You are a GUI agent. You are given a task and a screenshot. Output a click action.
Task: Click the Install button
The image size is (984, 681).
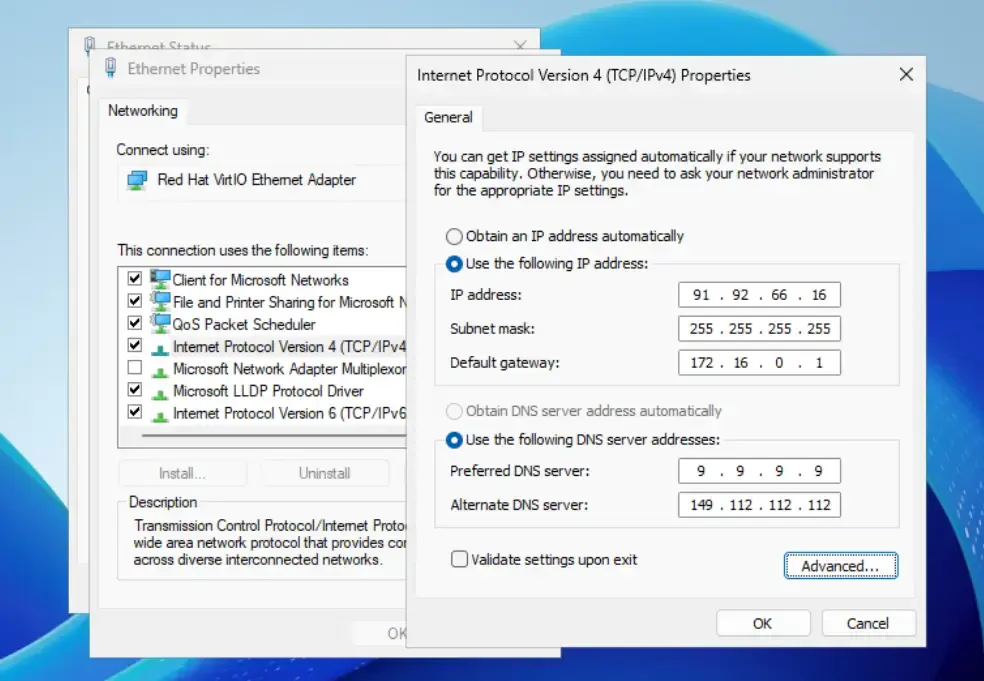tap(182, 472)
